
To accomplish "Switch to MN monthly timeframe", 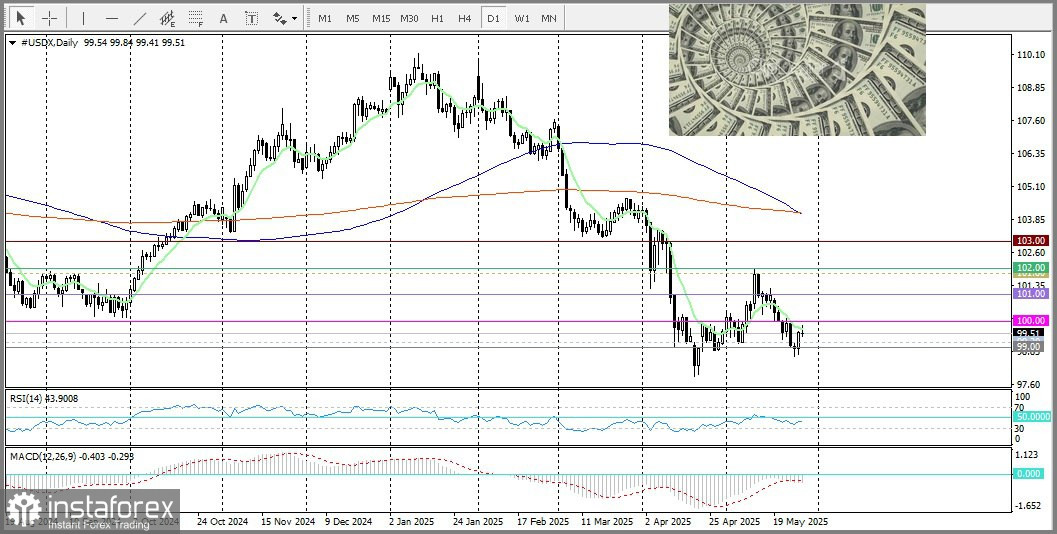I will point(549,18).
